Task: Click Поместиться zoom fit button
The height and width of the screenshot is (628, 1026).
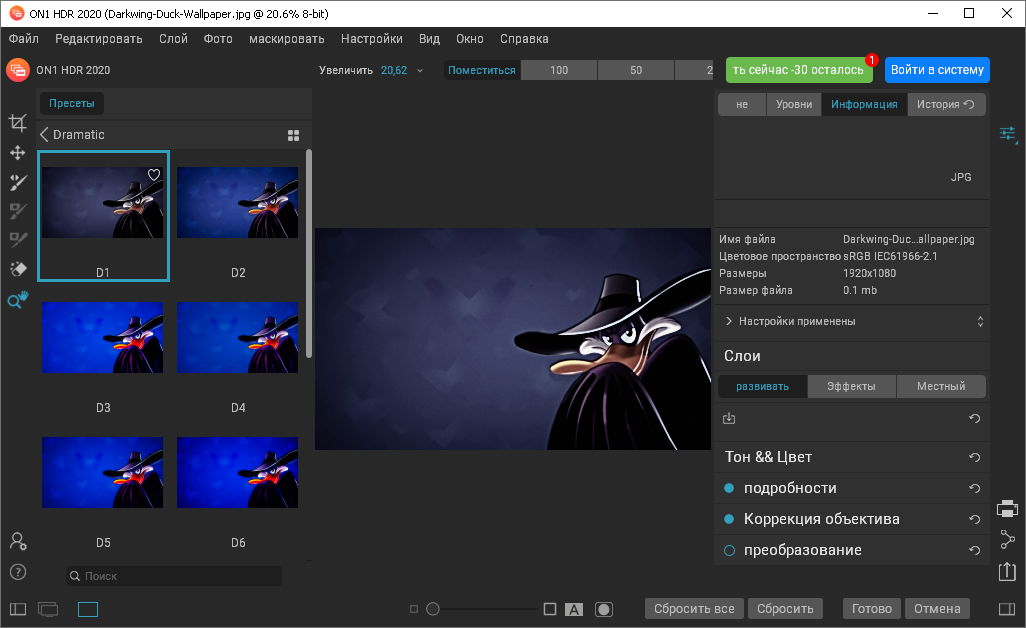Action: tap(482, 70)
